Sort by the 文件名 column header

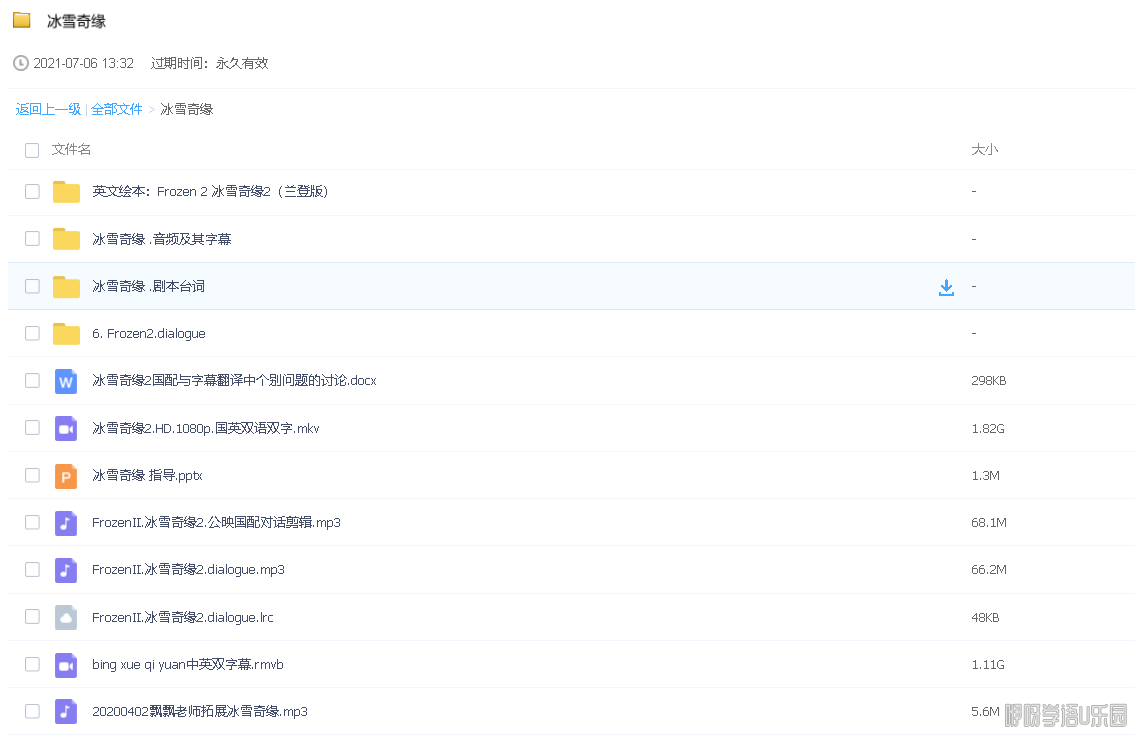coord(72,150)
